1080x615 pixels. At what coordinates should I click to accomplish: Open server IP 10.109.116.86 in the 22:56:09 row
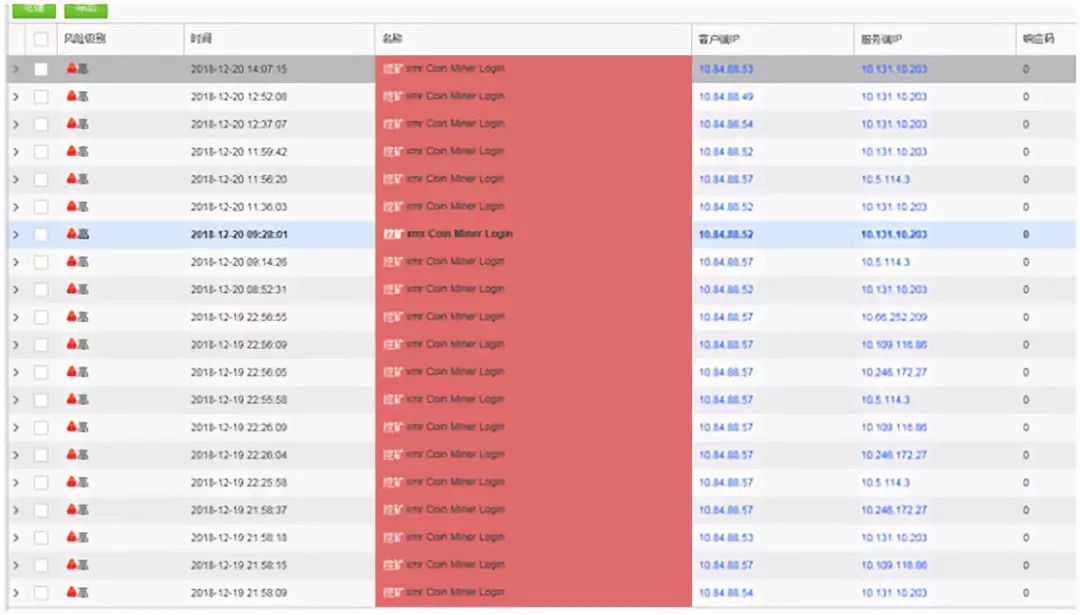tap(894, 344)
